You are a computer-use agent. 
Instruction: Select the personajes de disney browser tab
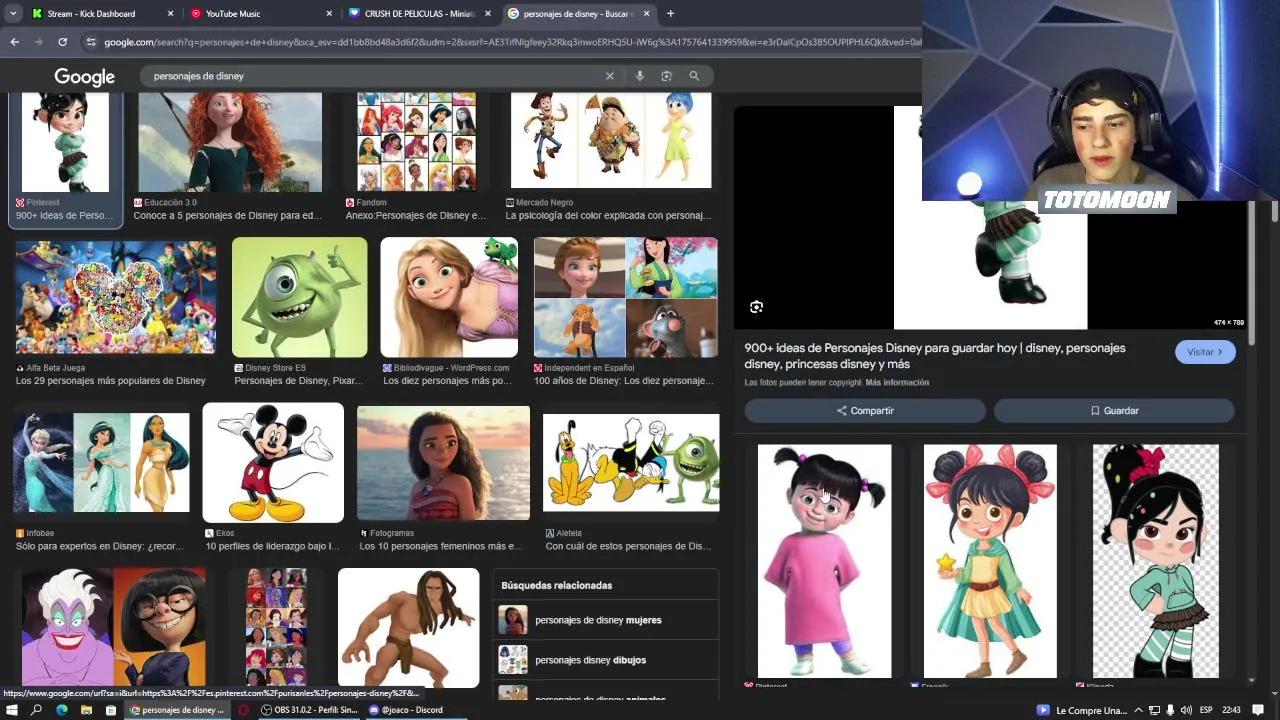point(579,14)
